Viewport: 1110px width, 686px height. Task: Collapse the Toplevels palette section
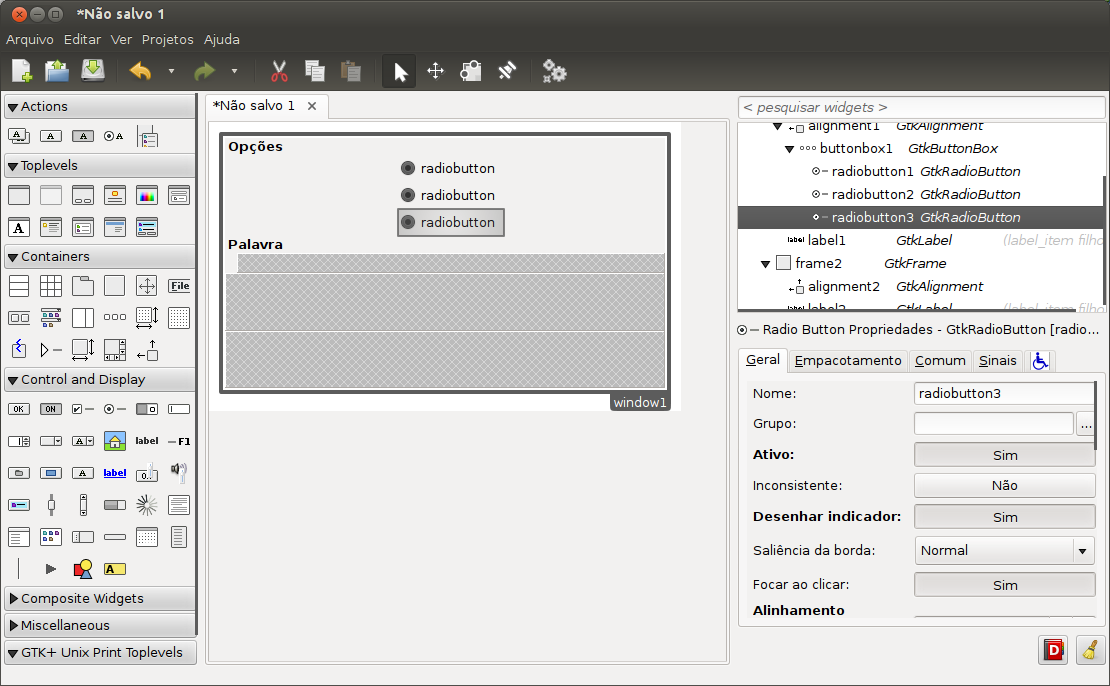[100, 166]
